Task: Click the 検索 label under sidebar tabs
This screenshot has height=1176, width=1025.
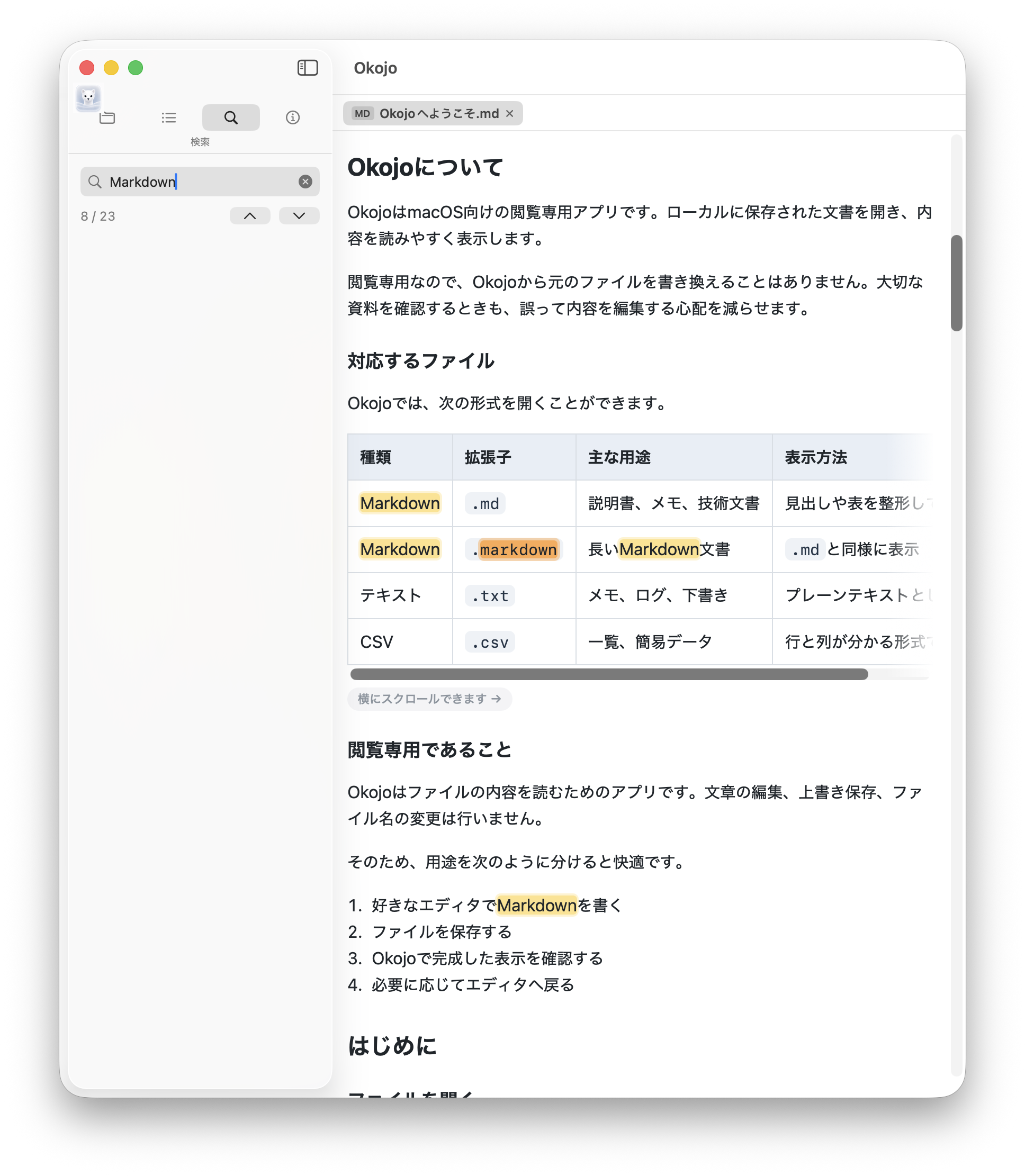Action: tap(200, 142)
